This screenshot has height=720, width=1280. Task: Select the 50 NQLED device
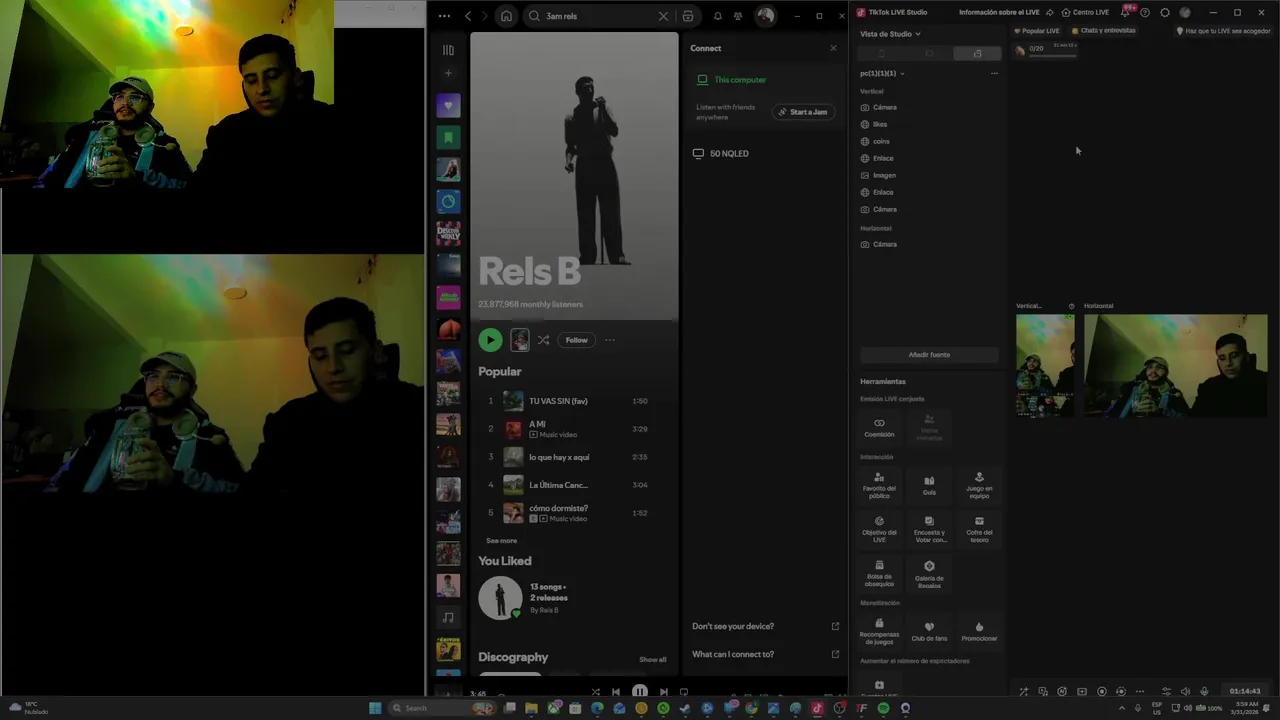(721, 153)
